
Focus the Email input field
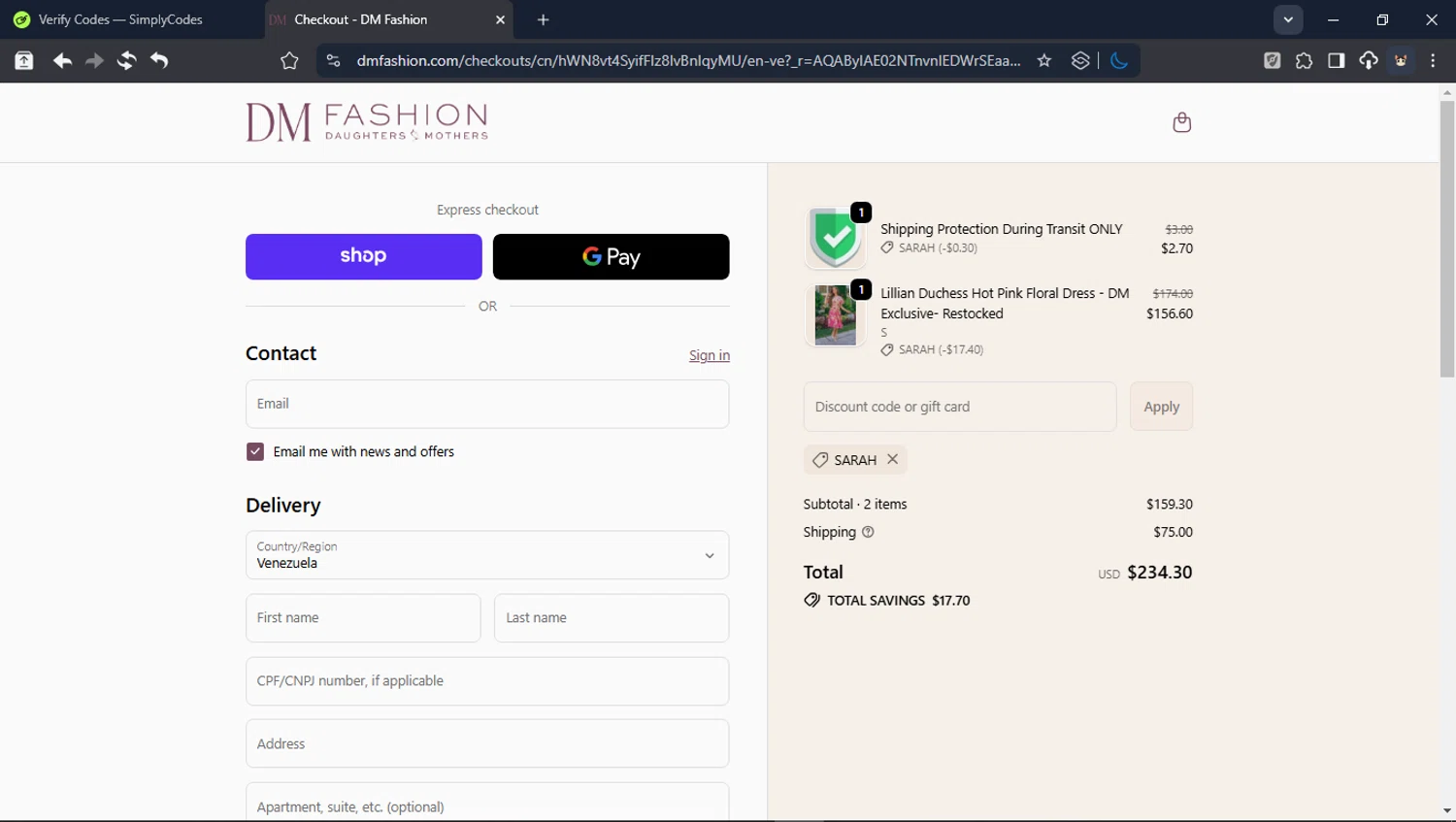pyautogui.click(x=487, y=404)
